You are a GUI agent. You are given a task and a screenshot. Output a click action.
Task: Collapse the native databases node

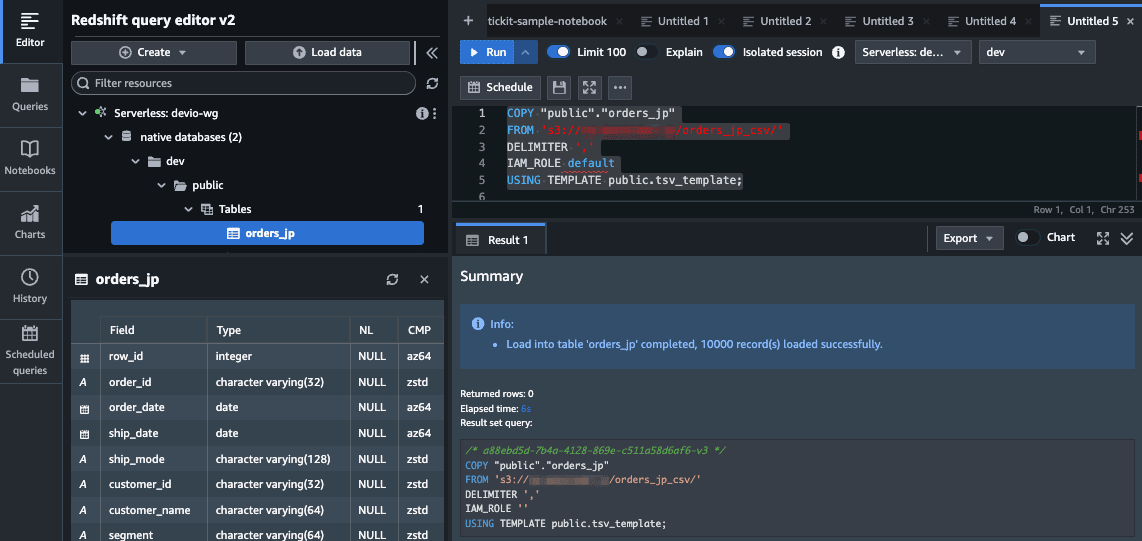point(108,137)
